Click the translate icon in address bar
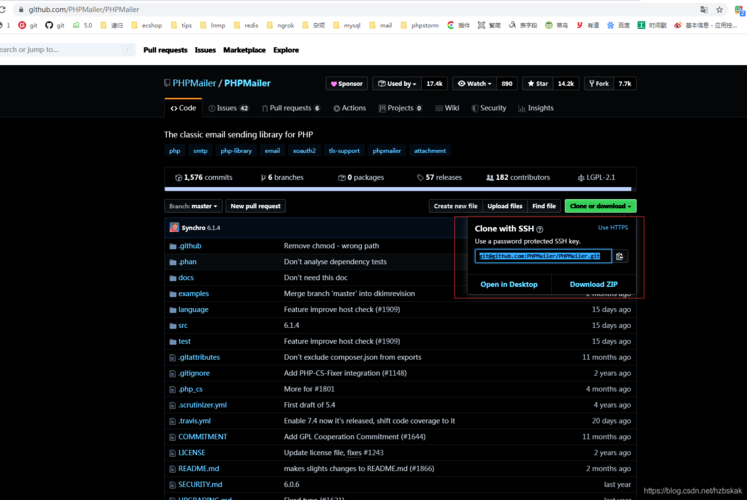This screenshot has height=500, width=747. coord(704,10)
